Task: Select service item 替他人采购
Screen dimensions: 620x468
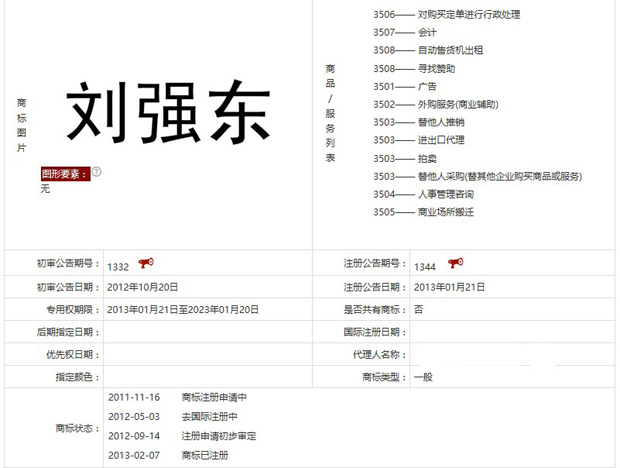Action: pyautogui.click(x=478, y=176)
